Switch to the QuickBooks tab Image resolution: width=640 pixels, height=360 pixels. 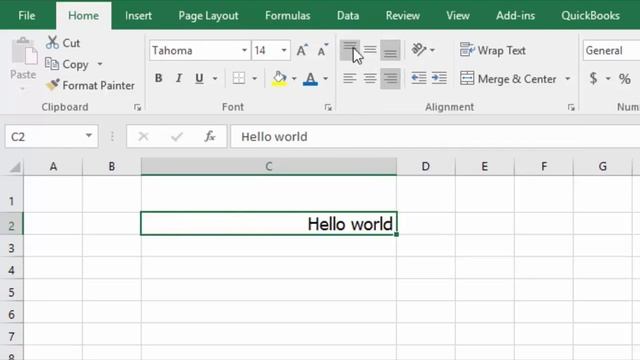(590, 16)
